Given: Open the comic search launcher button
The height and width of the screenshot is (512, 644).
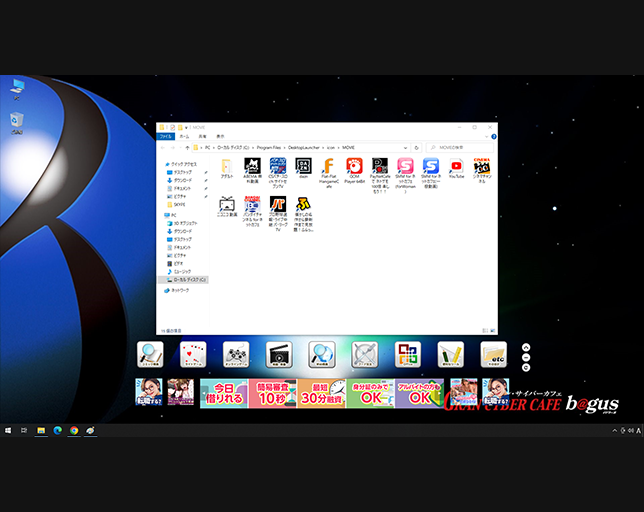Looking at the screenshot, I should coord(150,354).
